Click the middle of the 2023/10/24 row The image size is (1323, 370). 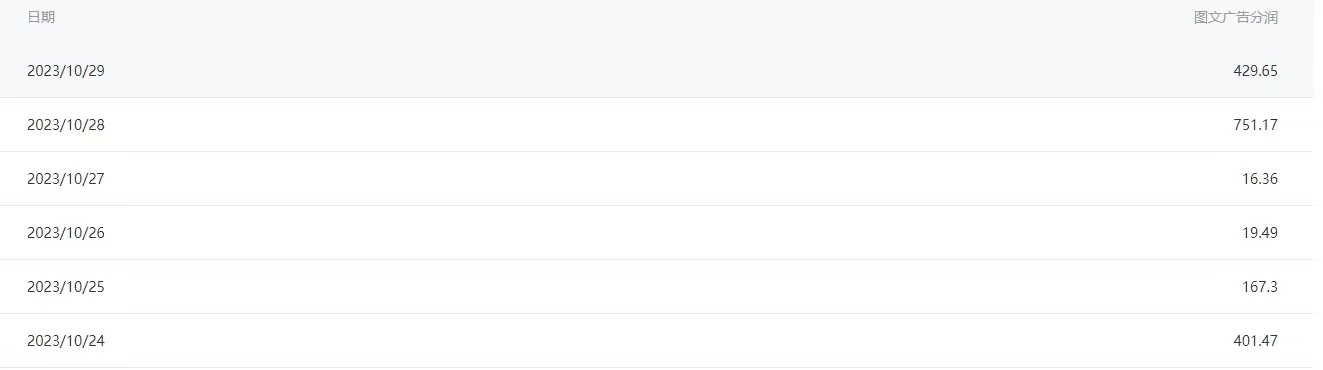coord(656,341)
